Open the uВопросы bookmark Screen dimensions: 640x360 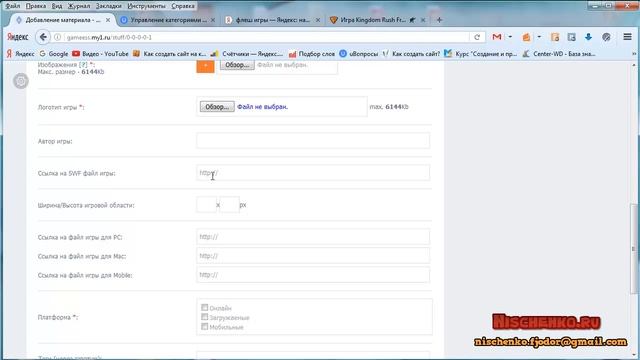(x=359, y=53)
